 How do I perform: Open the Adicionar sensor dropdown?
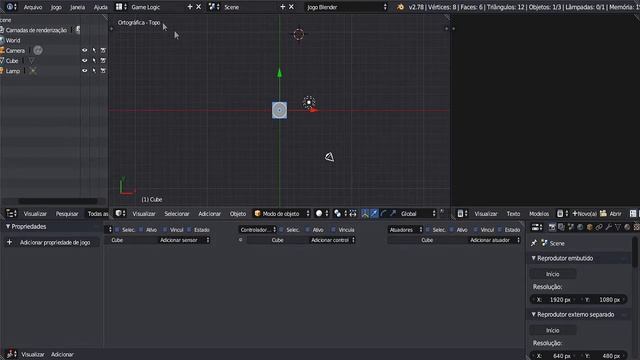(184, 240)
